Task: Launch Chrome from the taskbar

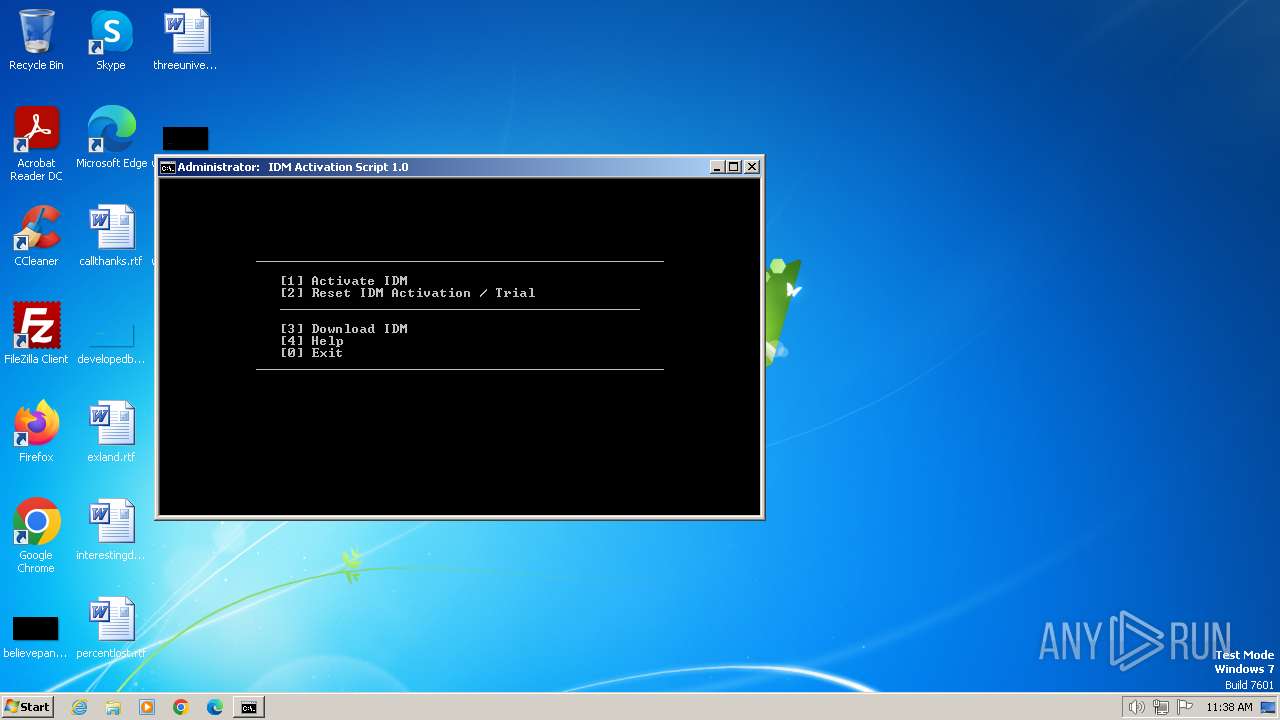Action: point(181,707)
